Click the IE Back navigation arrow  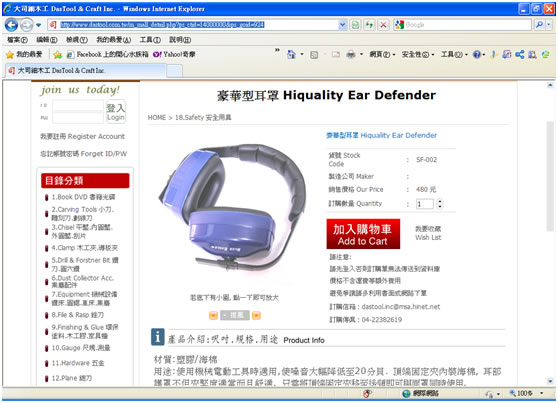11,25
